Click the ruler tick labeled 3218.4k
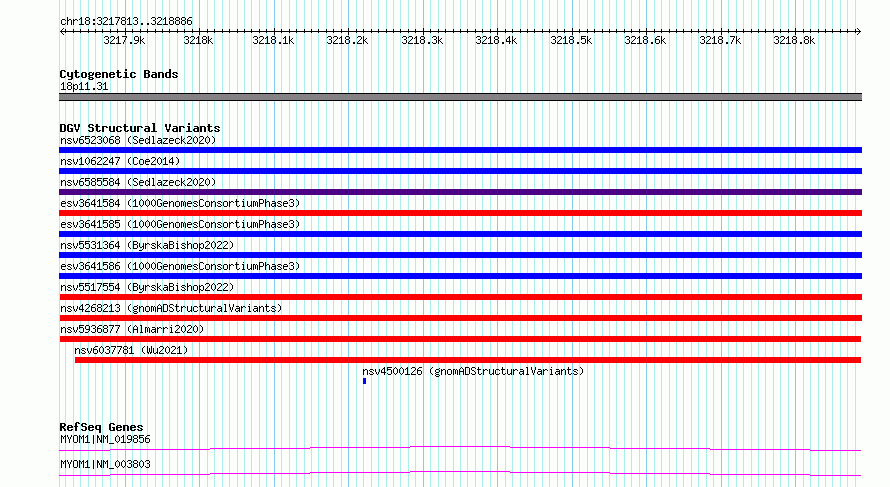Viewport: 890px width, 487px height. 496,40
